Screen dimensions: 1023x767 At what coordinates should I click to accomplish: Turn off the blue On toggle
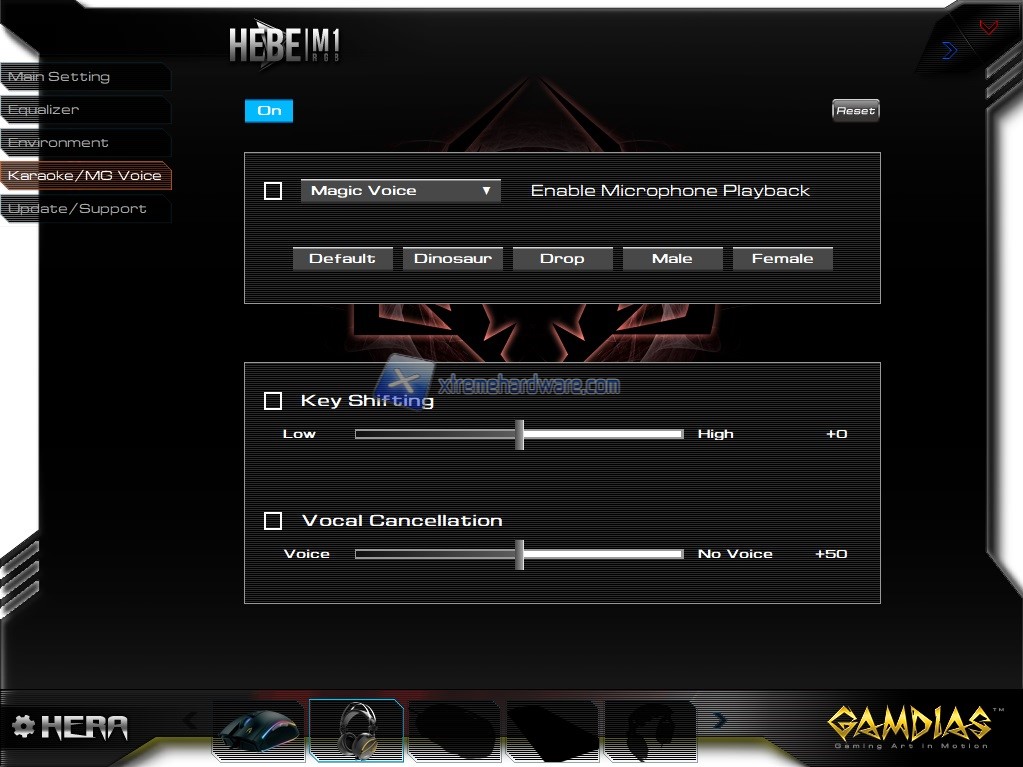[269, 111]
